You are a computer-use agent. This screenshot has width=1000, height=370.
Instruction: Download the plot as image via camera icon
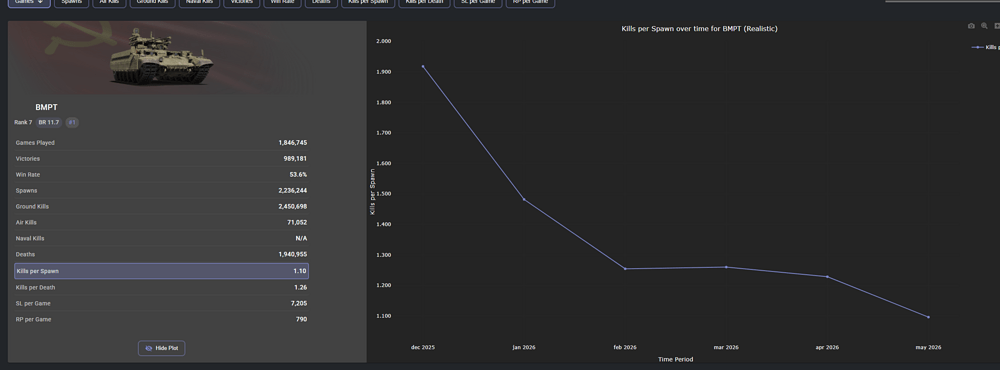click(971, 26)
